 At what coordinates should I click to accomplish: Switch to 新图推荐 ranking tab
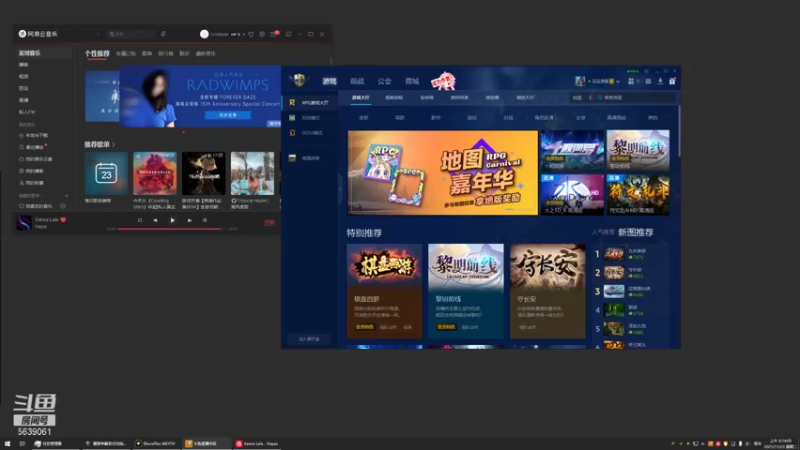coord(635,233)
